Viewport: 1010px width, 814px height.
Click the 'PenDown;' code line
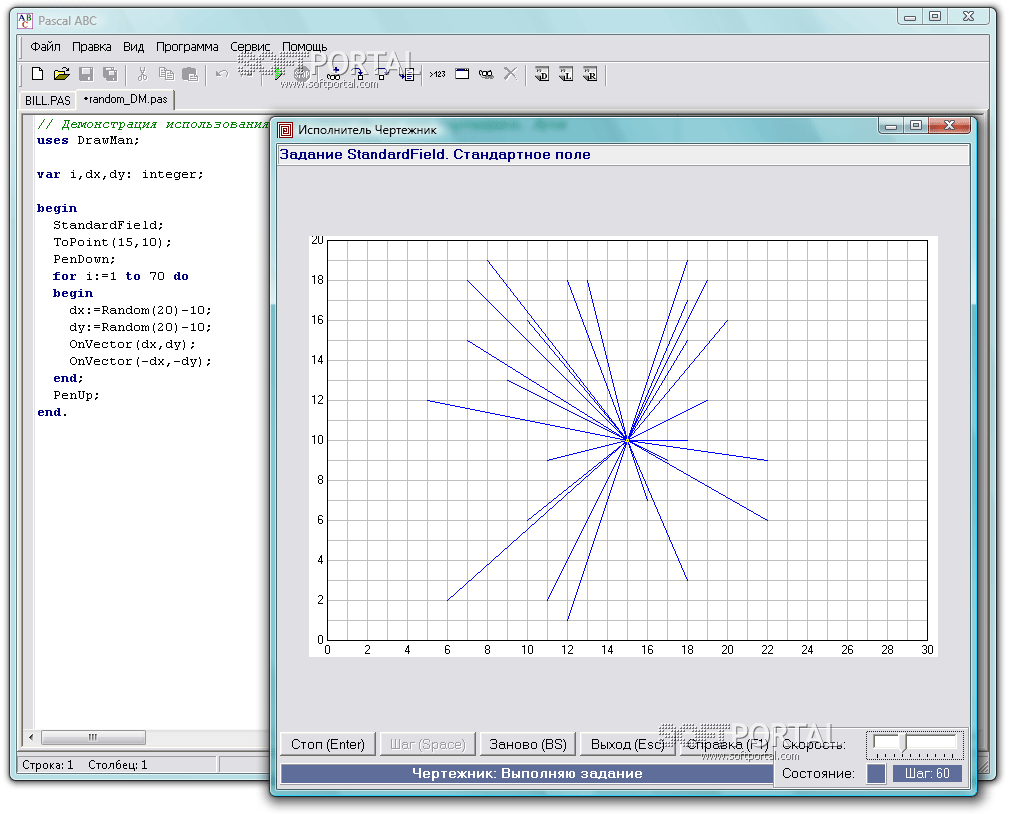(x=84, y=260)
